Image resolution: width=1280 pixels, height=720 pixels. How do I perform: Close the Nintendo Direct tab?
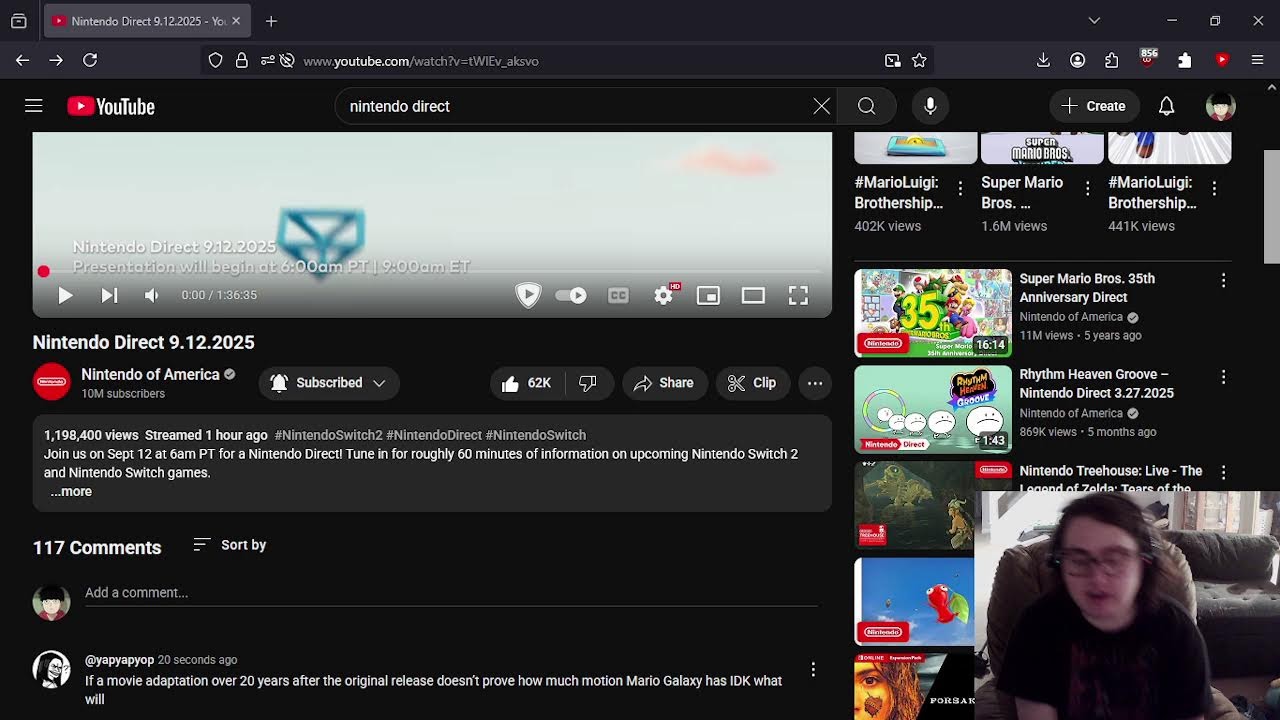236,21
